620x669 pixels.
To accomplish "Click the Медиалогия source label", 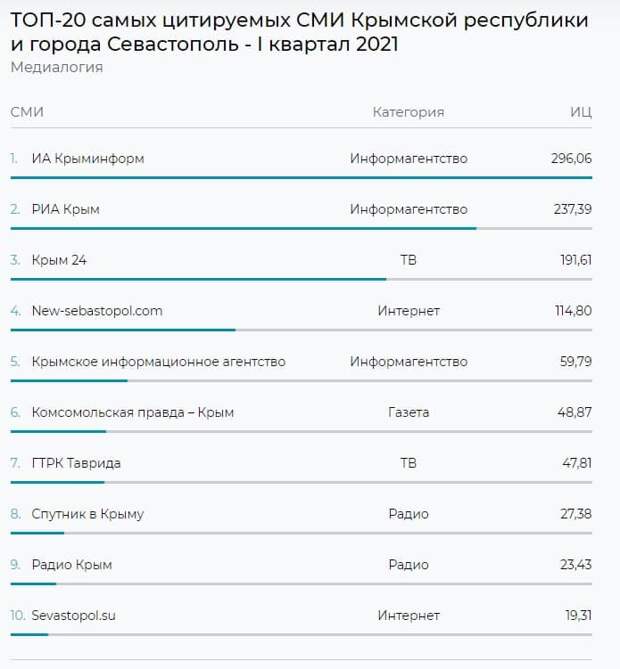I will (x=57, y=67).
